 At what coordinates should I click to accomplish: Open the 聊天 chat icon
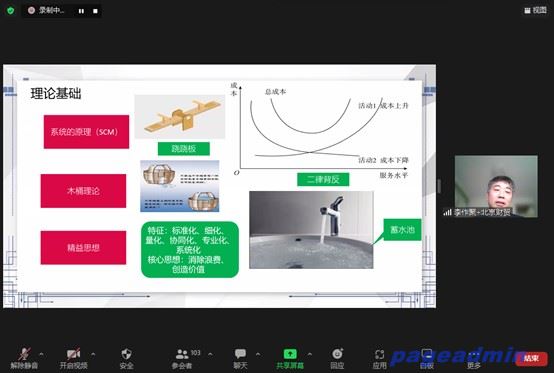pyautogui.click(x=240, y=357)
